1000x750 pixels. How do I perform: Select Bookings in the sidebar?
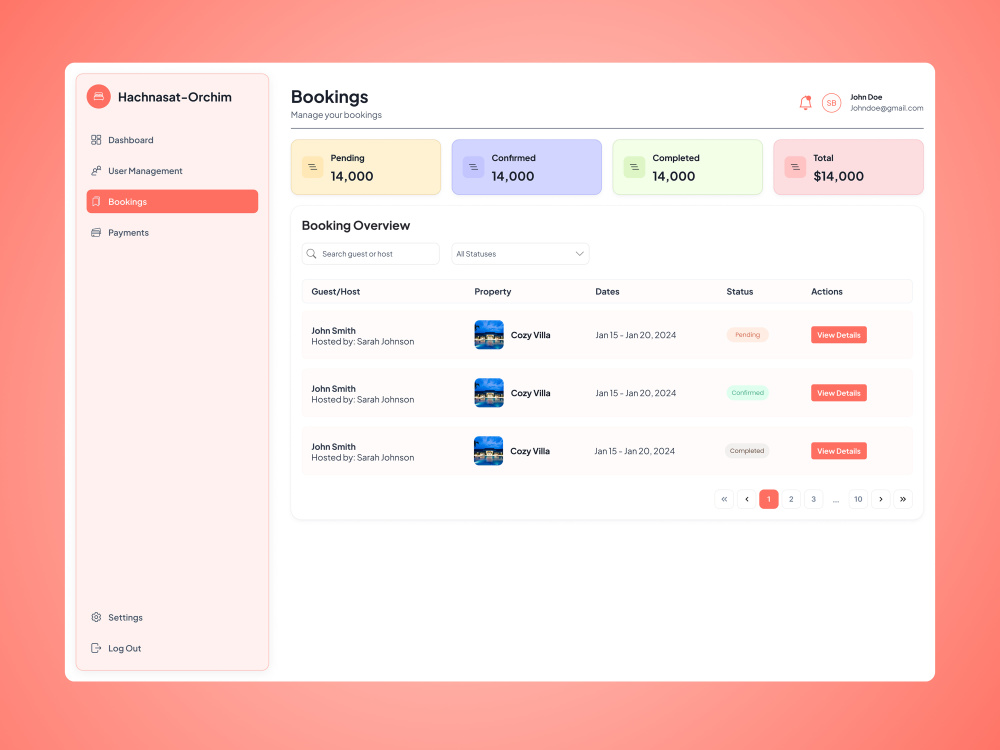172,202
